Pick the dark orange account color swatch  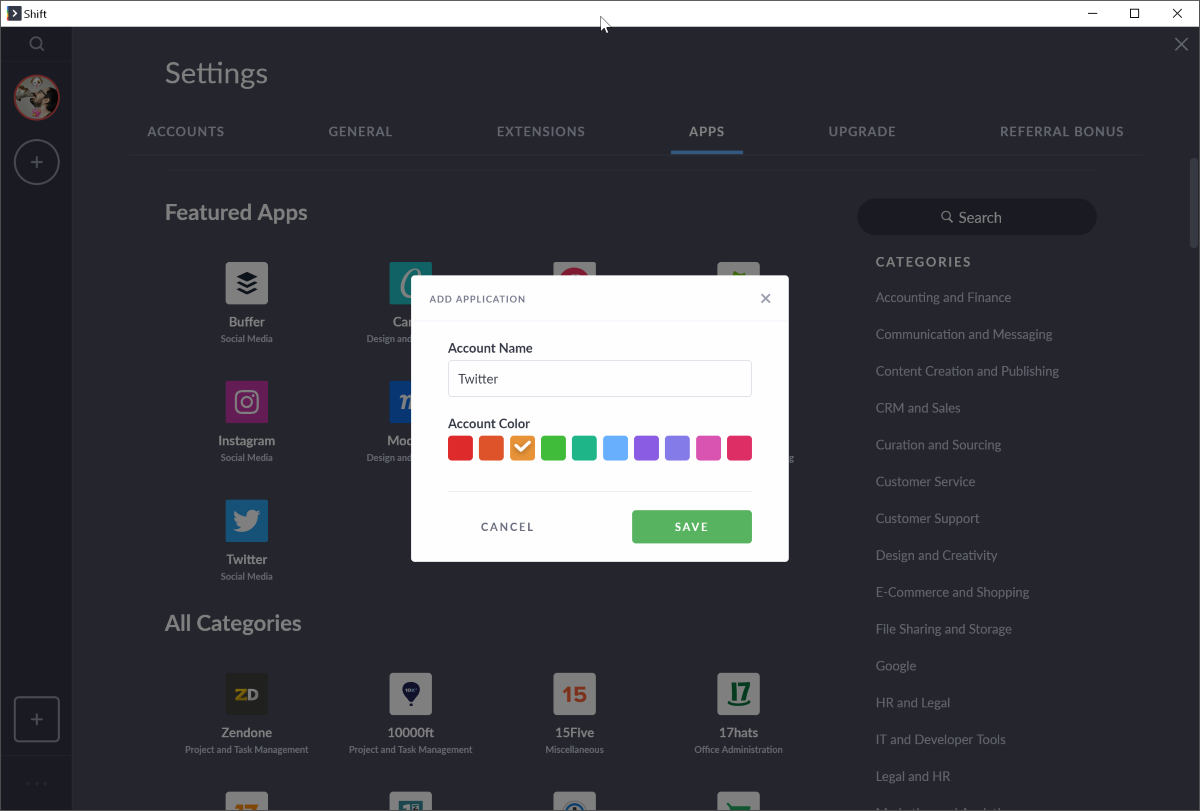click(491, 448)
